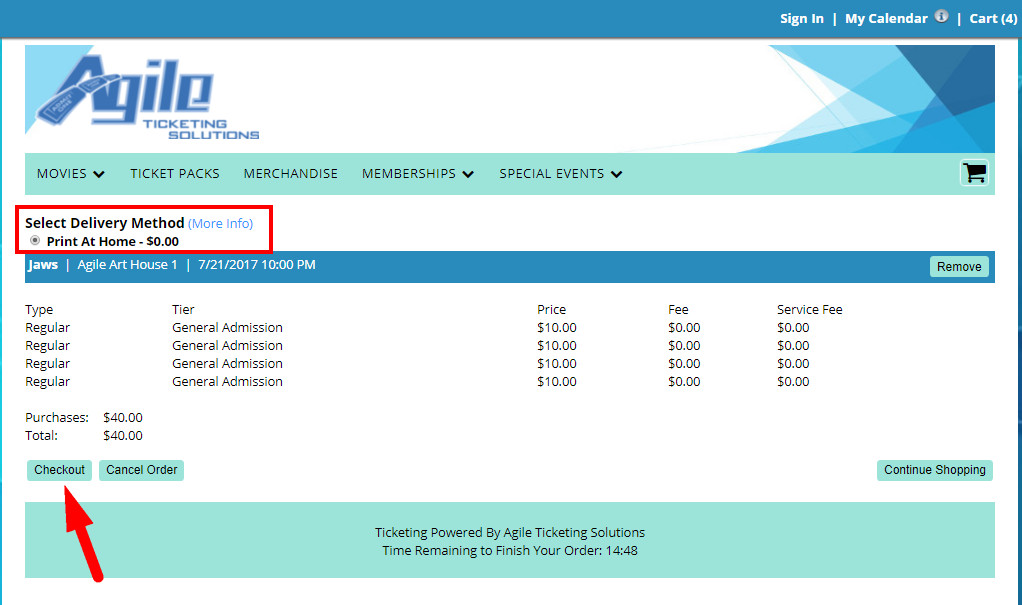Open the Special Events menu label
Image resolution: width=1022 pixels, height=605 pixels.
551,173
